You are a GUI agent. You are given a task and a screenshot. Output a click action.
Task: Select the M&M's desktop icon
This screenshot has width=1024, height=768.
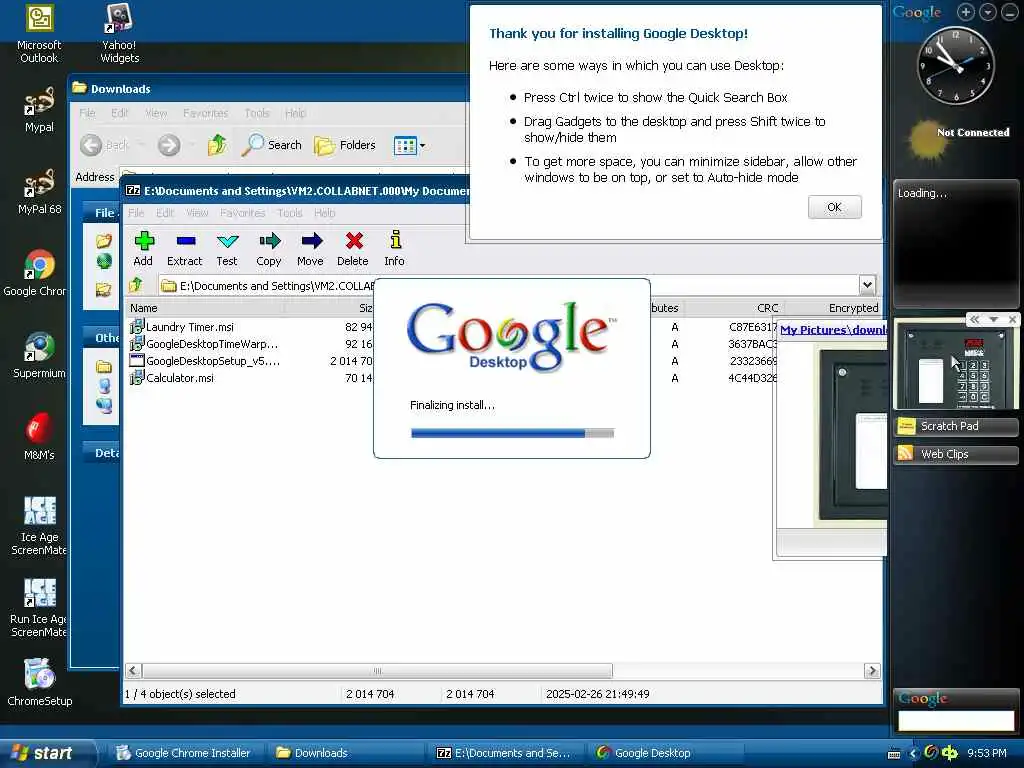point(39,436)
